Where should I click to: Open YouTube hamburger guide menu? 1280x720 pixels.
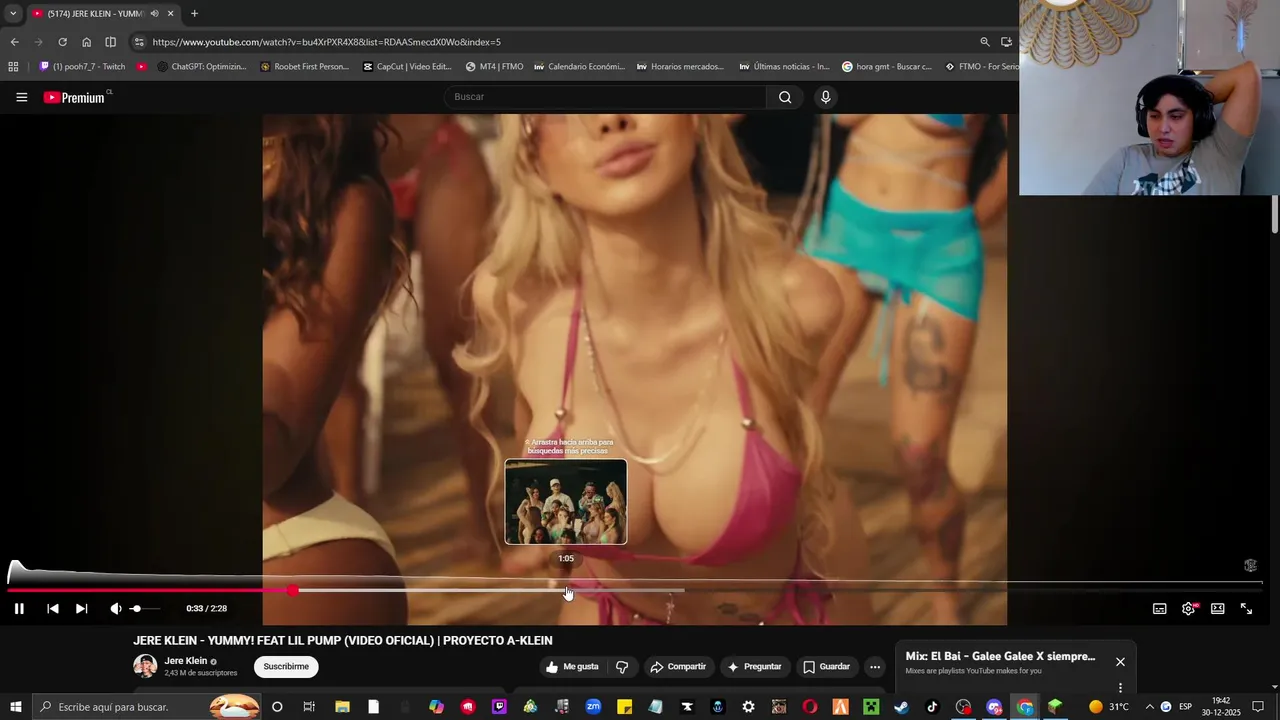click(x=21, y=97)
